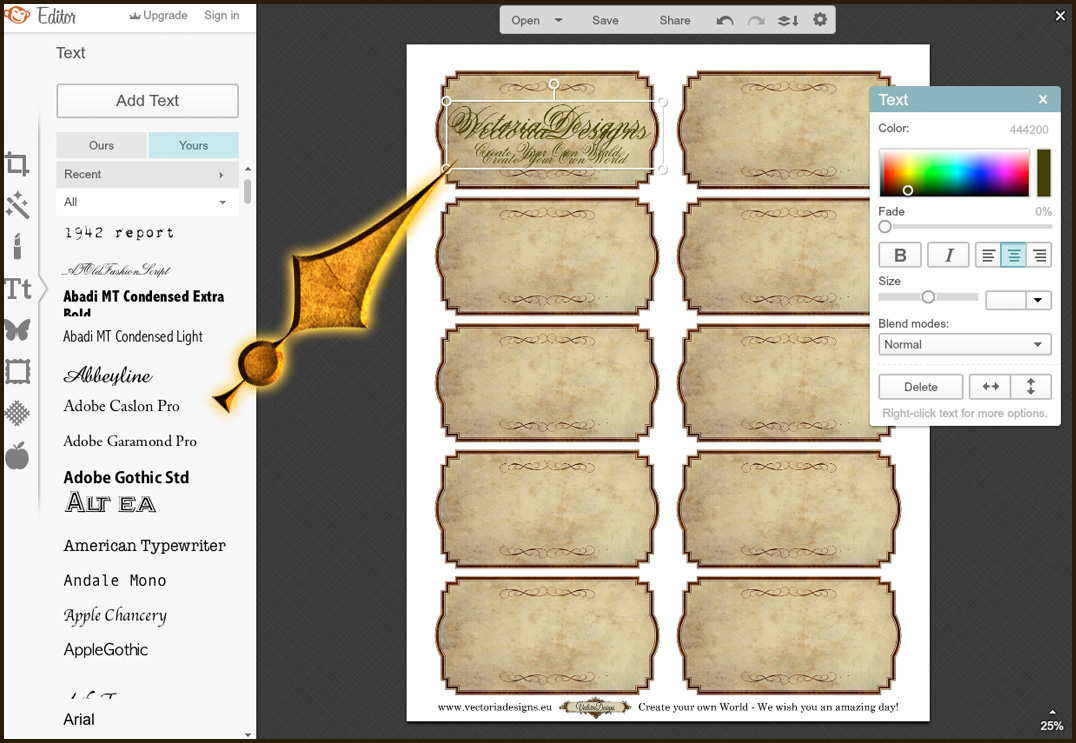Click the Sign in link
The width and height of the screenshot is (1076, 743).
pos(222,15)
